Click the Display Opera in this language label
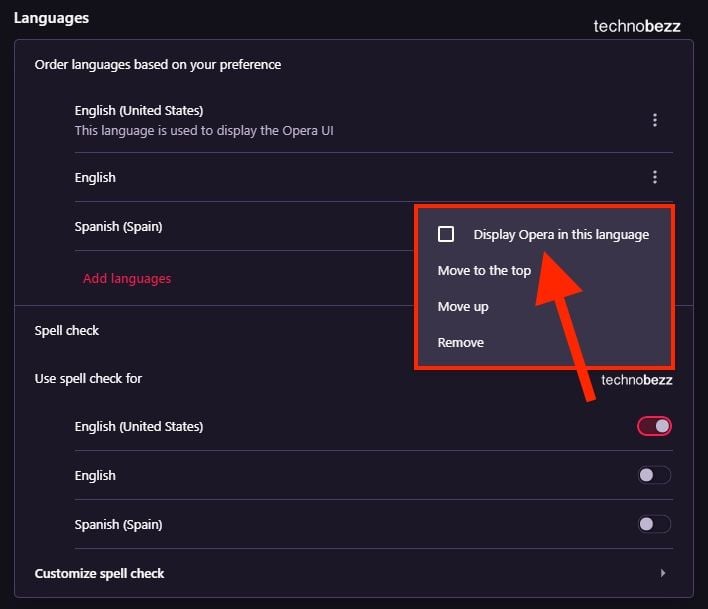Viewport: 708px width, 609px height. (x=561, y=235)
